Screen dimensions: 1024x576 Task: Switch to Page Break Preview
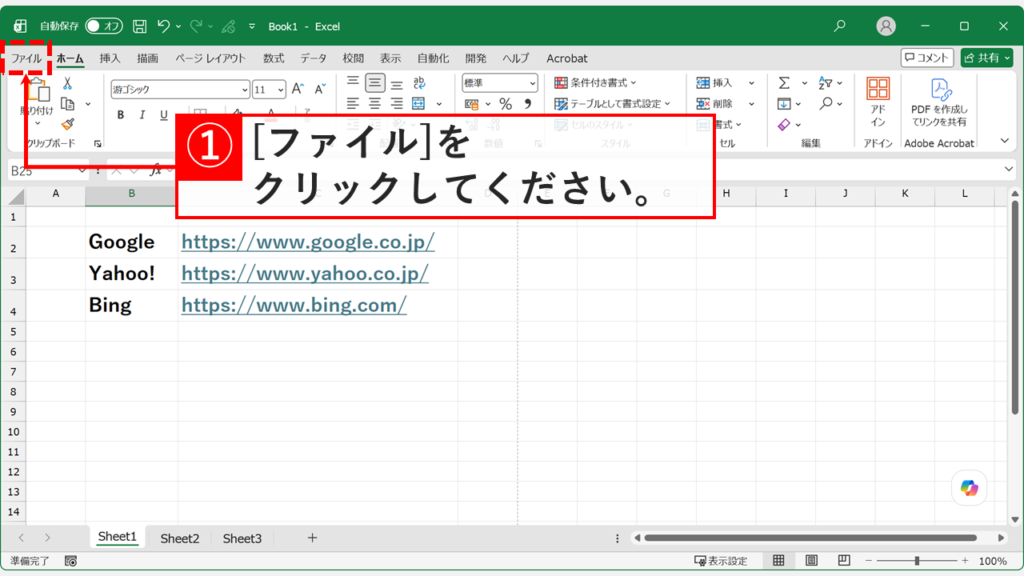pos(844,560)
